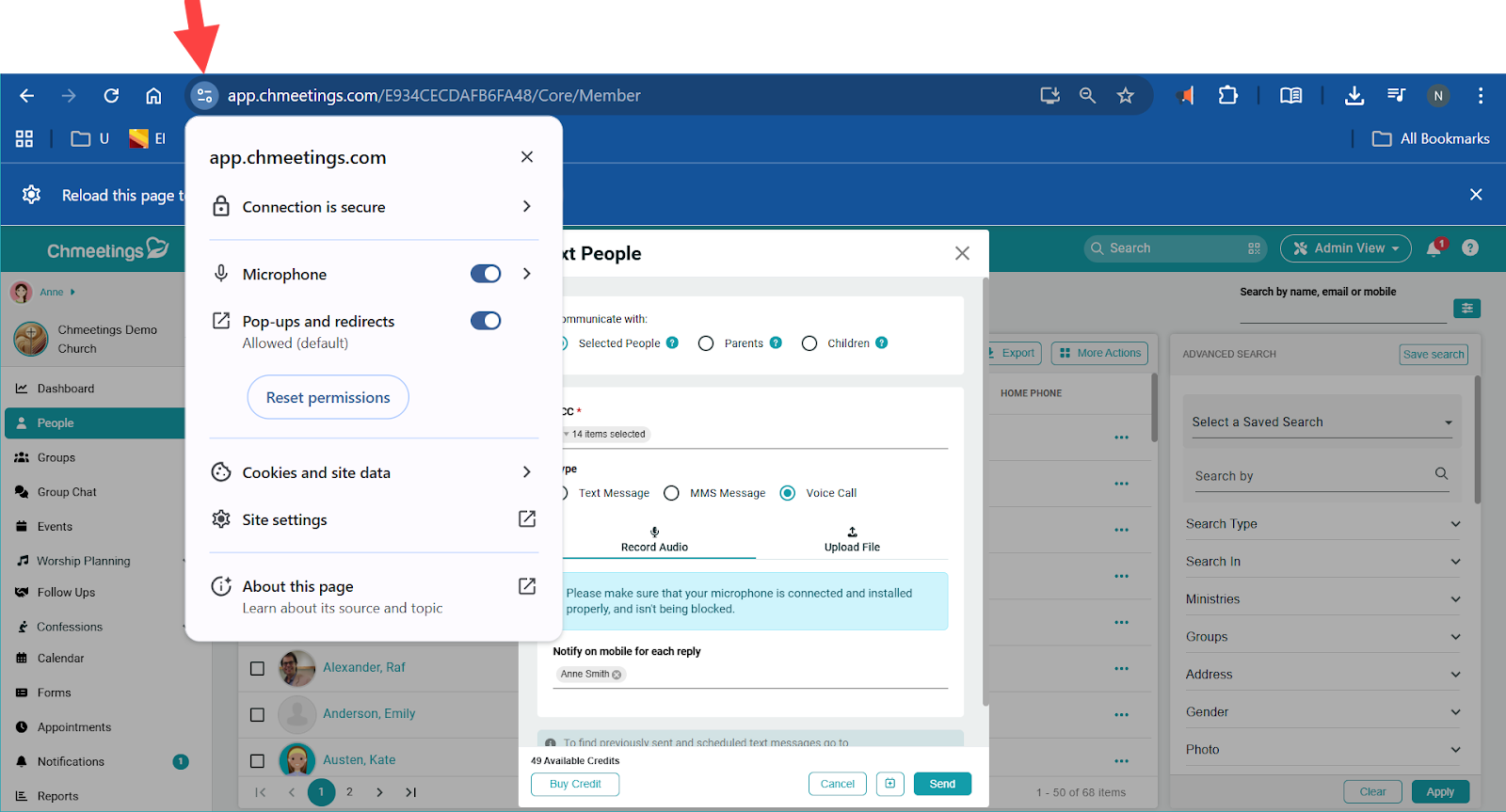Open the Select a Saved Search dropdown
This screenshot has width=1506, height=812.
(x=1321, y=422)
